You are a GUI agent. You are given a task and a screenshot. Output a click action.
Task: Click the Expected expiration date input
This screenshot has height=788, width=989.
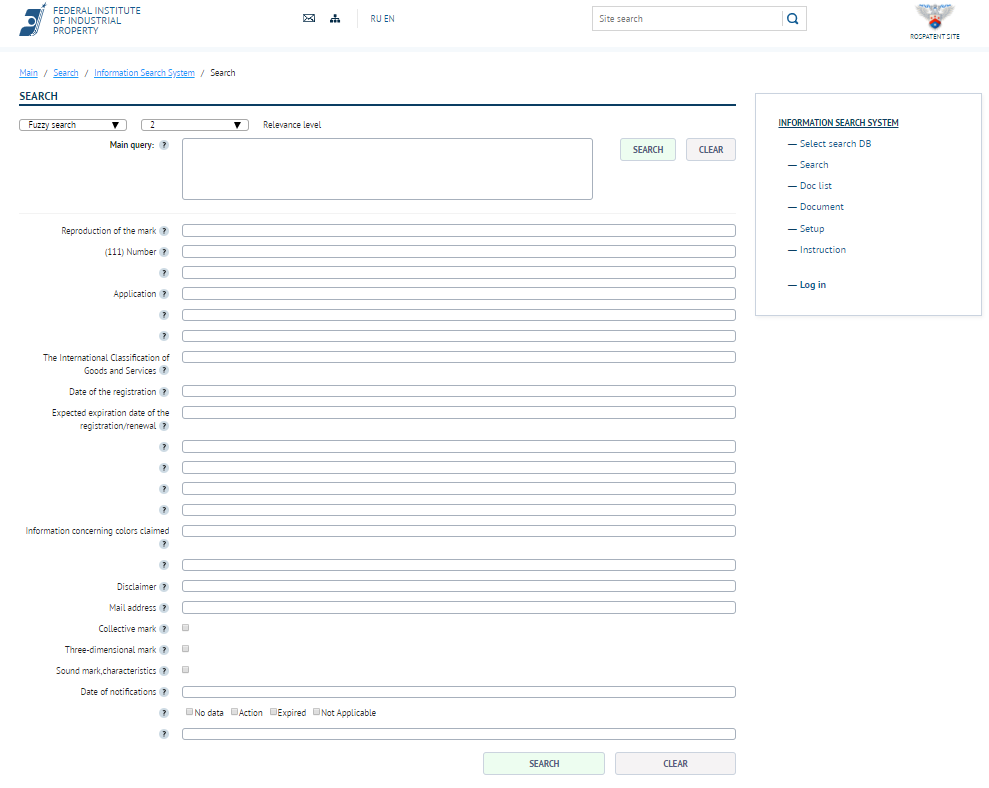[x=459, y=413]
